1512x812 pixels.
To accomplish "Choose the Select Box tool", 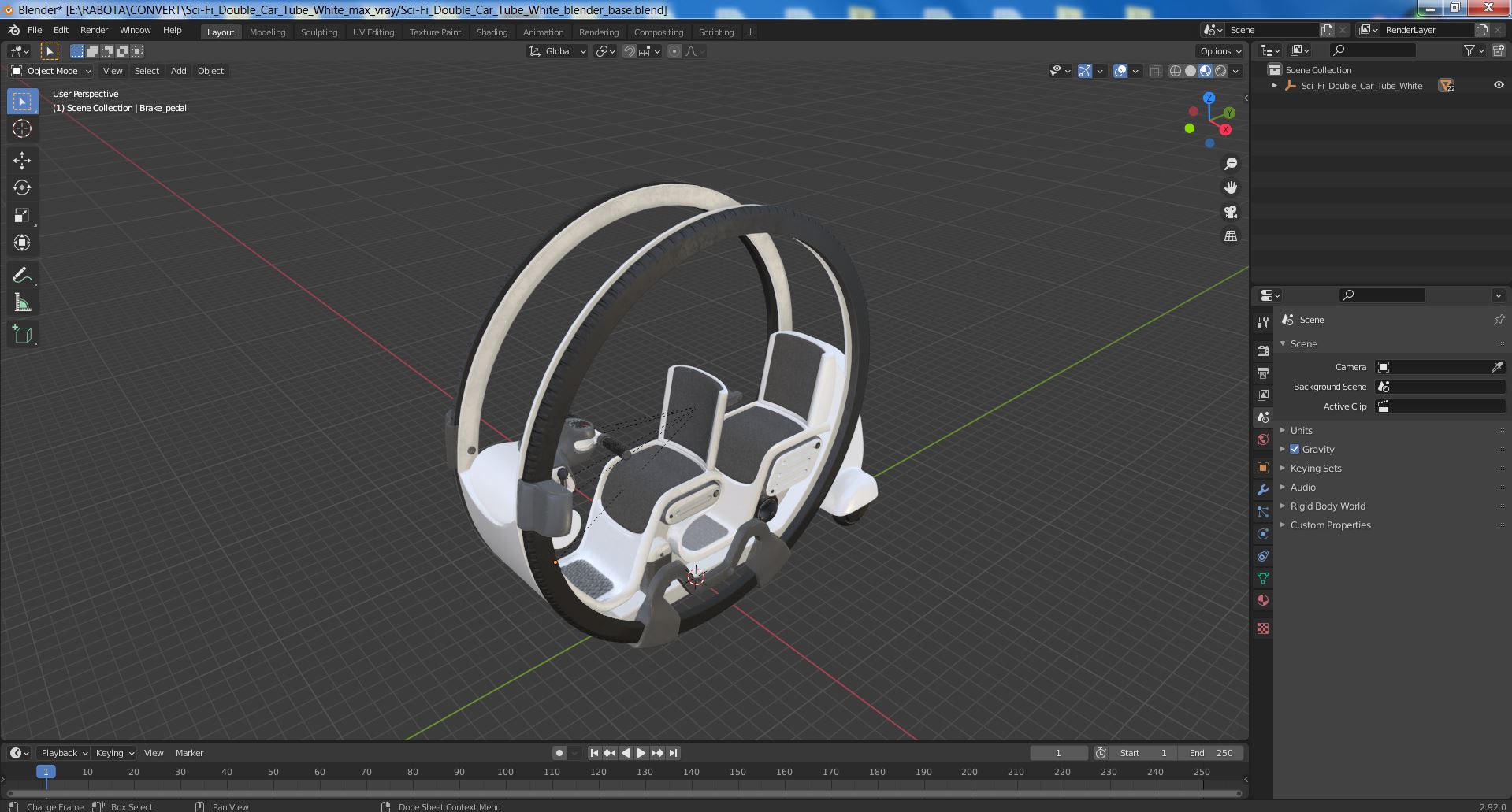I will (x=22, y=102).
